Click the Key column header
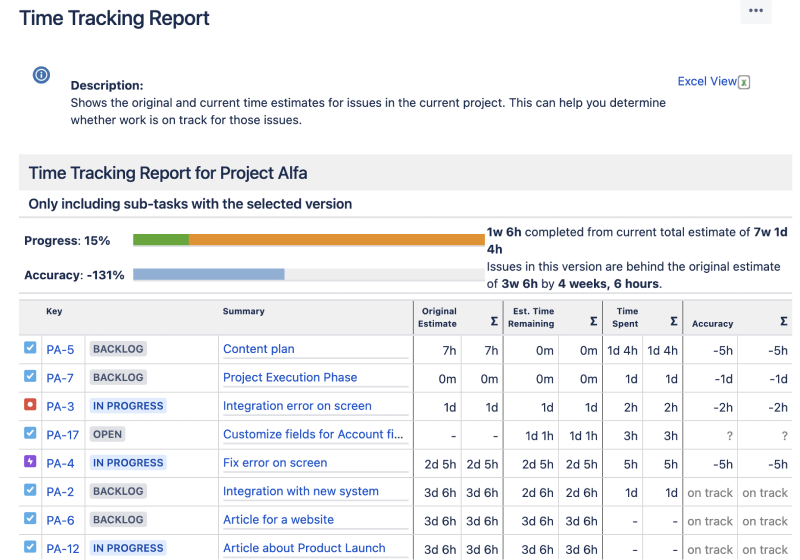Screen dimensions: 800x560 (x=54, y=311)
